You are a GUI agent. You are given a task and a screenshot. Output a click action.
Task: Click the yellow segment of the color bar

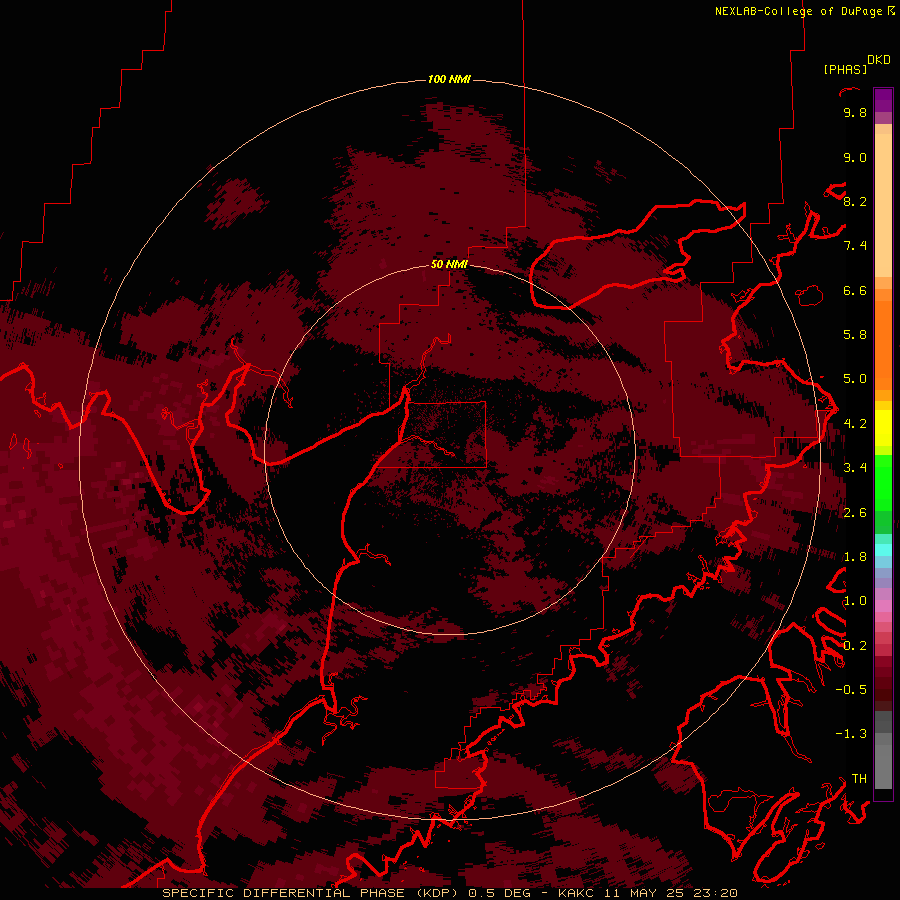883,428
